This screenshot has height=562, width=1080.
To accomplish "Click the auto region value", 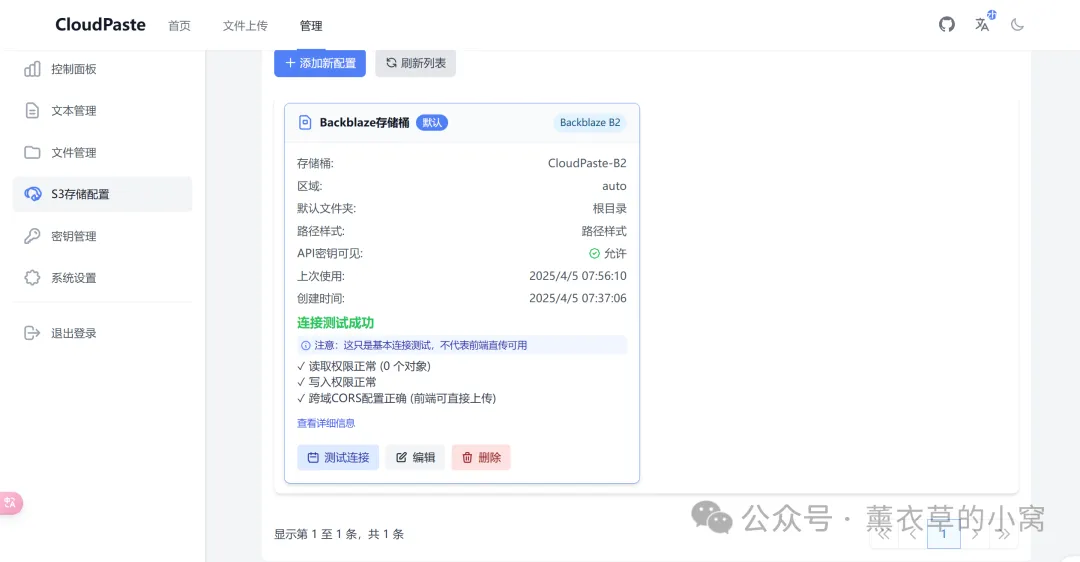I will click(x=614, y=186).
